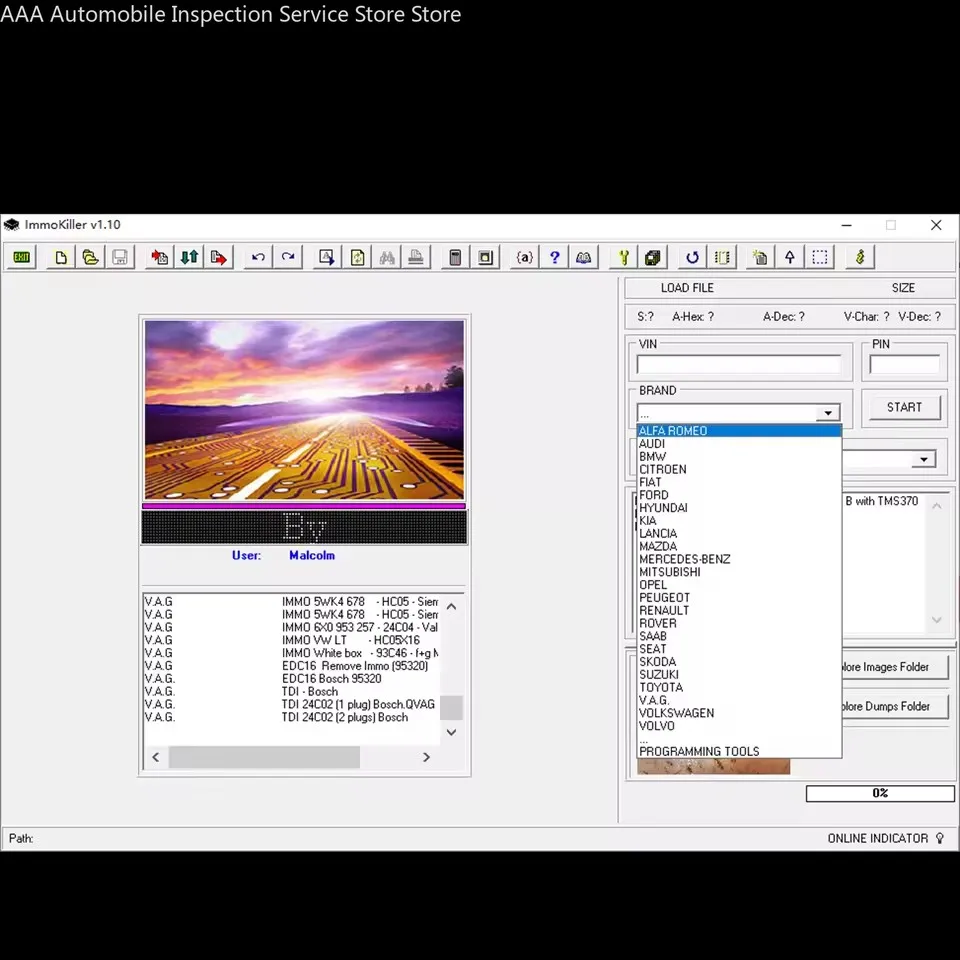960x960 pixels.
Task: Click the floppy disk save icon
Action: [x=120, y=257]
